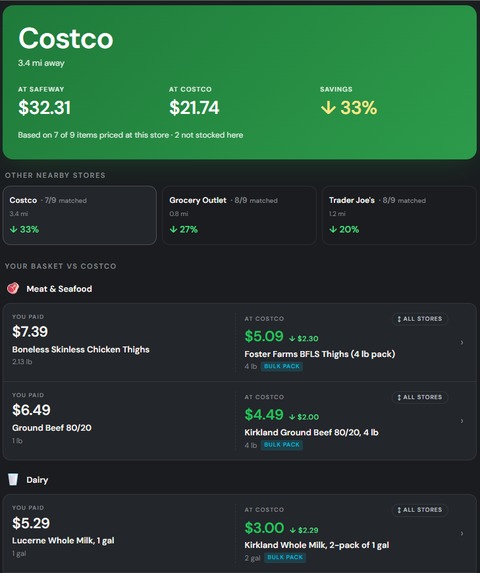Click the Bulk Pack badge on Kirkland Milk
The width and height of the screenshot is (480, 573).
(285, 557)
